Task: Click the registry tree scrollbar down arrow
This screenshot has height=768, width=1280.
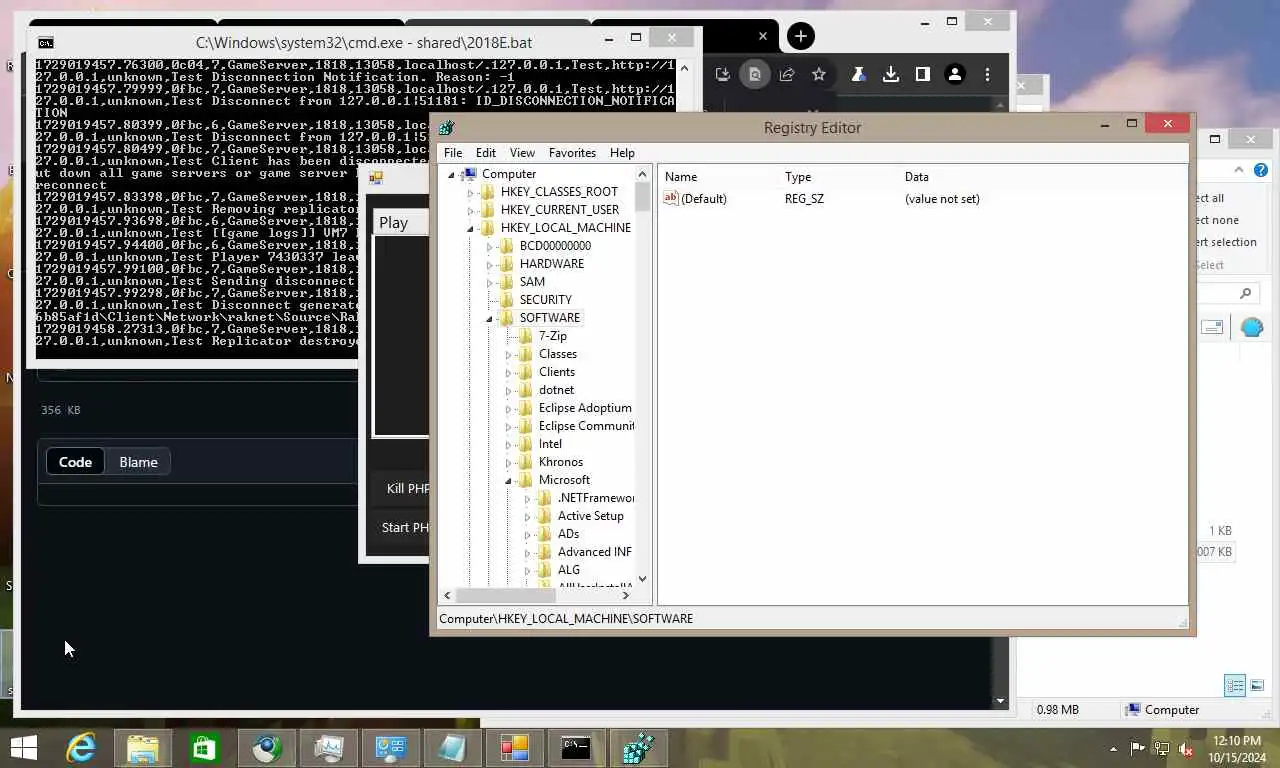Action: (x=642, y=578)
